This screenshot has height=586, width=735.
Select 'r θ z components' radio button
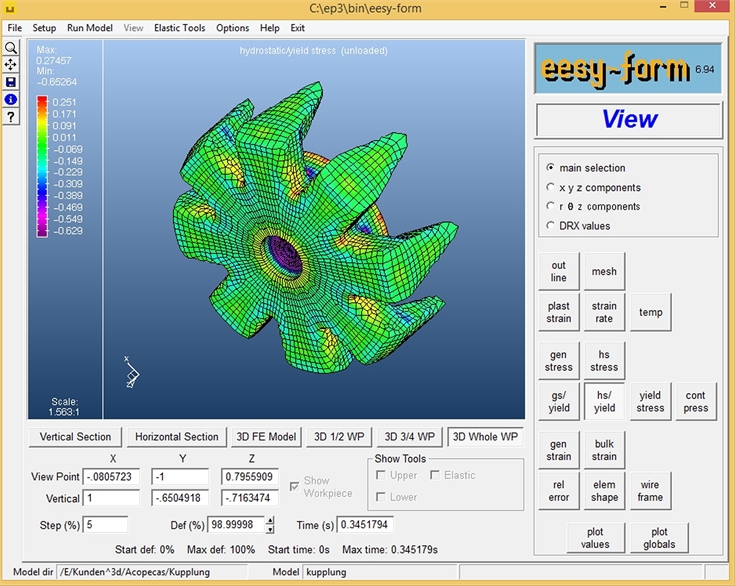[551, 207]
